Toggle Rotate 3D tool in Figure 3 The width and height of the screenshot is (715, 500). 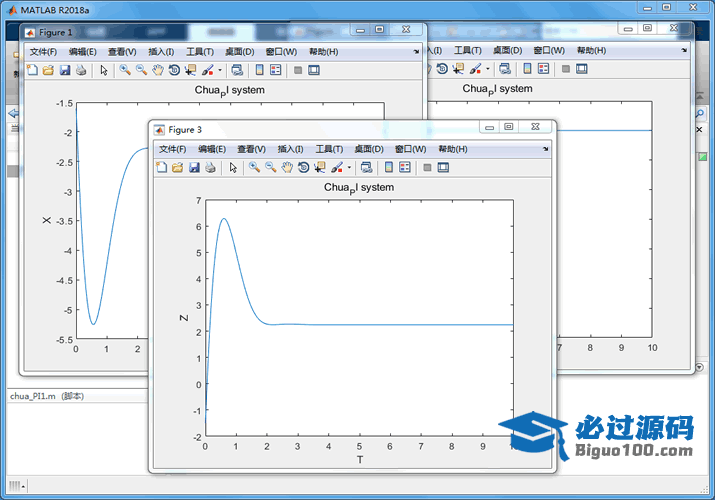pyautogui.click(x=303, y=167)
